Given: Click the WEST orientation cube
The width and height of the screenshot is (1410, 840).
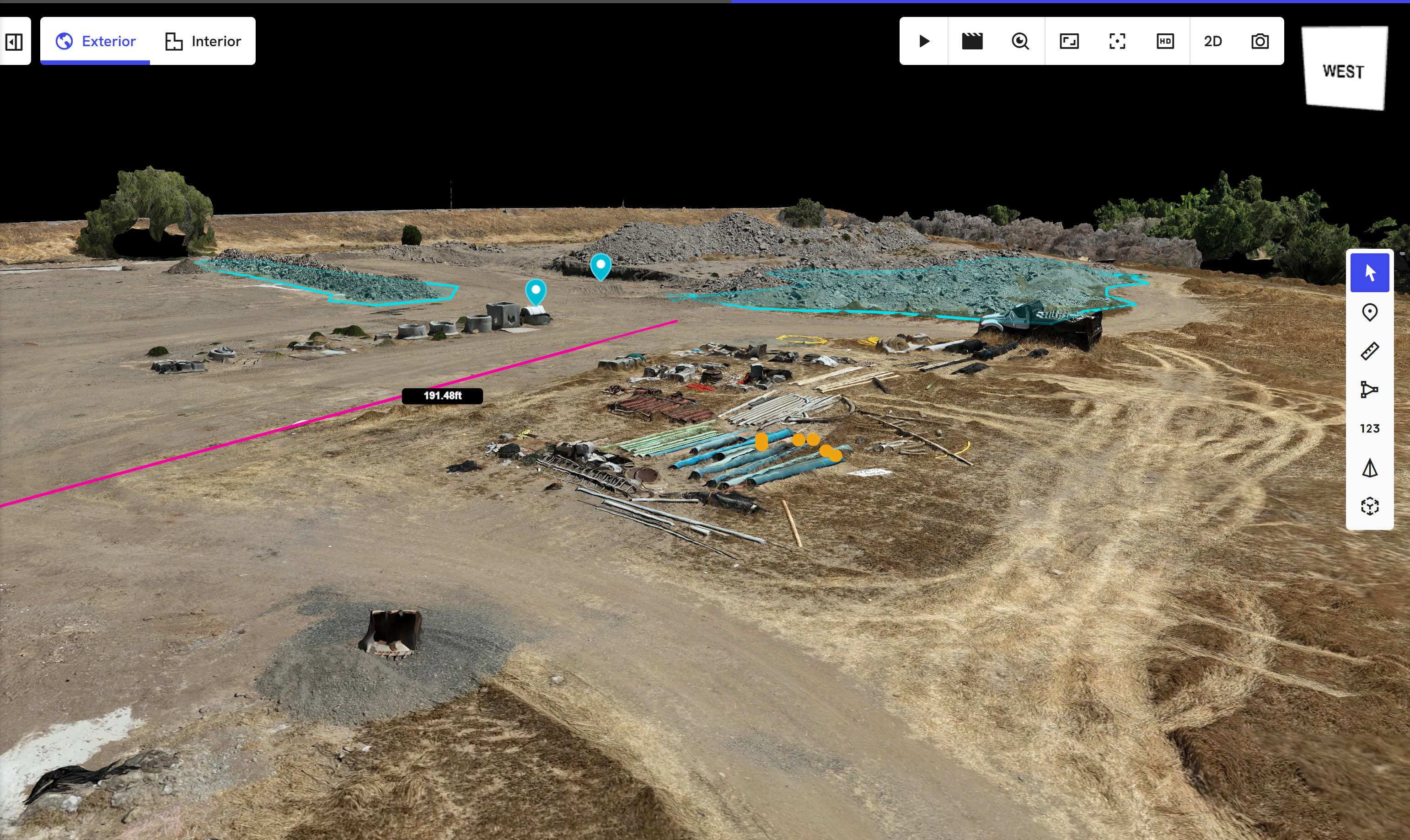Looking at the screenshot, I should coord(1344,69).
